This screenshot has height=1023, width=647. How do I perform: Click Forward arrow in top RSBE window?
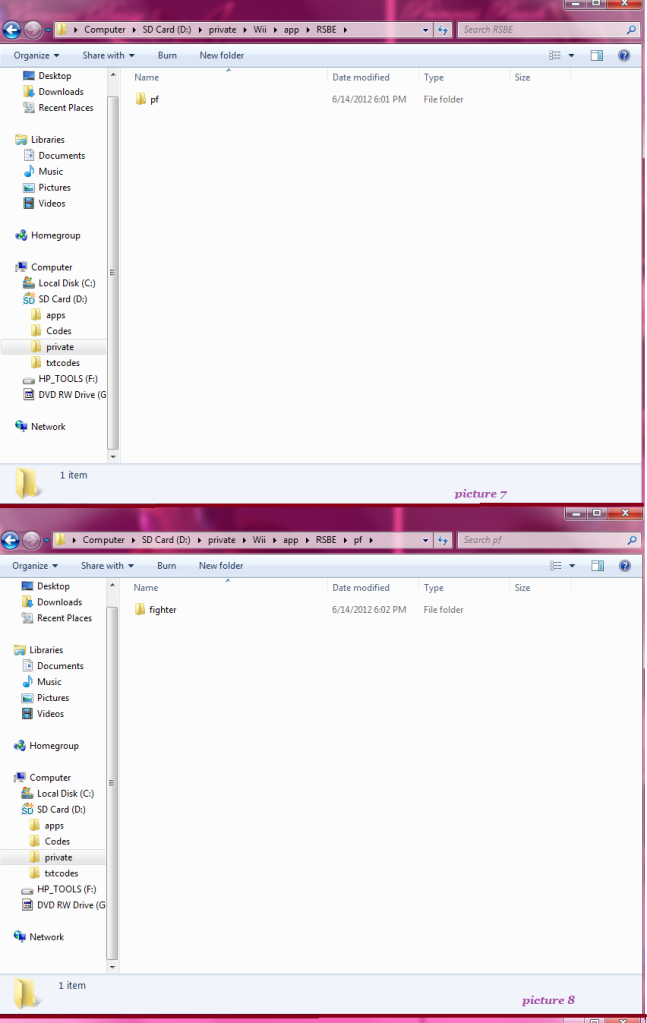click(33, 30)
